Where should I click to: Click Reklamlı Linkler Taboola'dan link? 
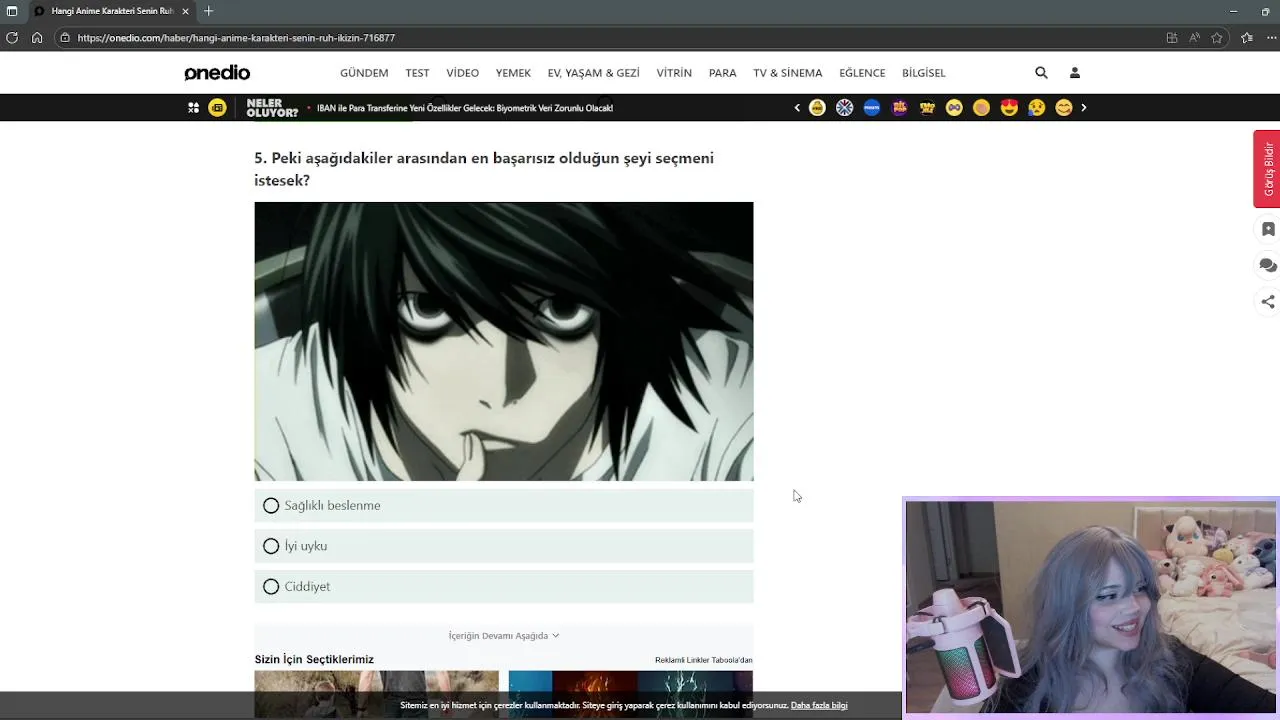tap(703, 660)
